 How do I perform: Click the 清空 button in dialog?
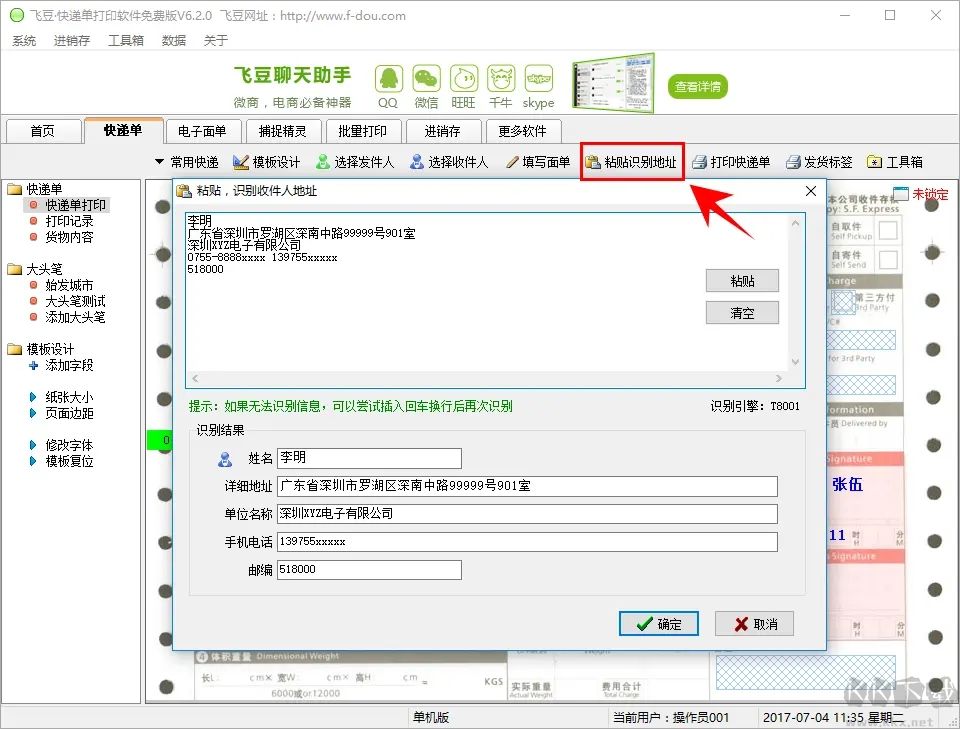coord(742,313)
